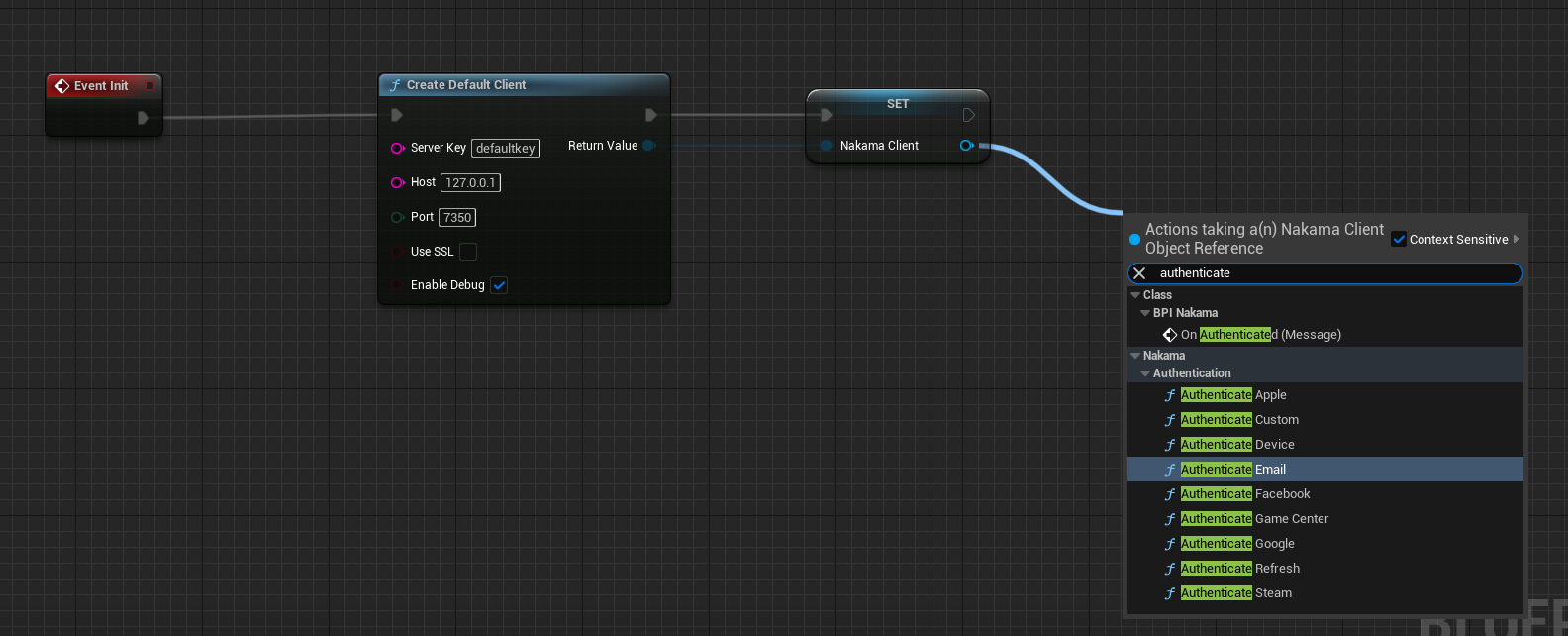Select the SET node title
Screen dimensions: 1568x636
pos(898,104)
